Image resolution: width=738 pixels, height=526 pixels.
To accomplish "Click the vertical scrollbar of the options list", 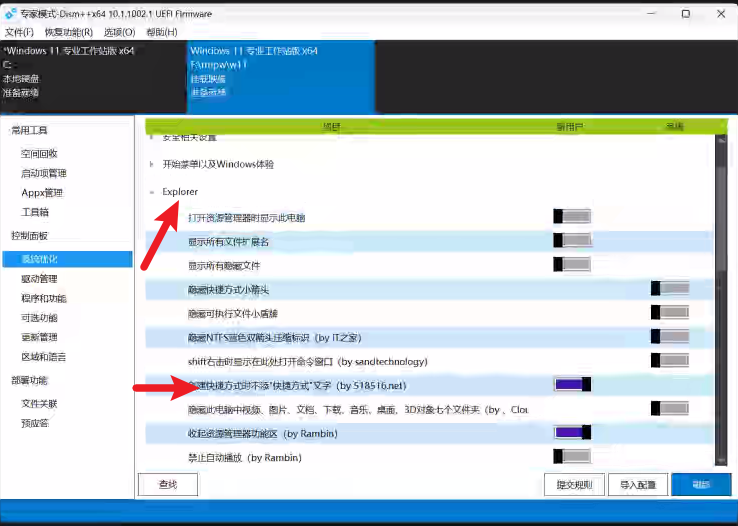I will [721, 300].
